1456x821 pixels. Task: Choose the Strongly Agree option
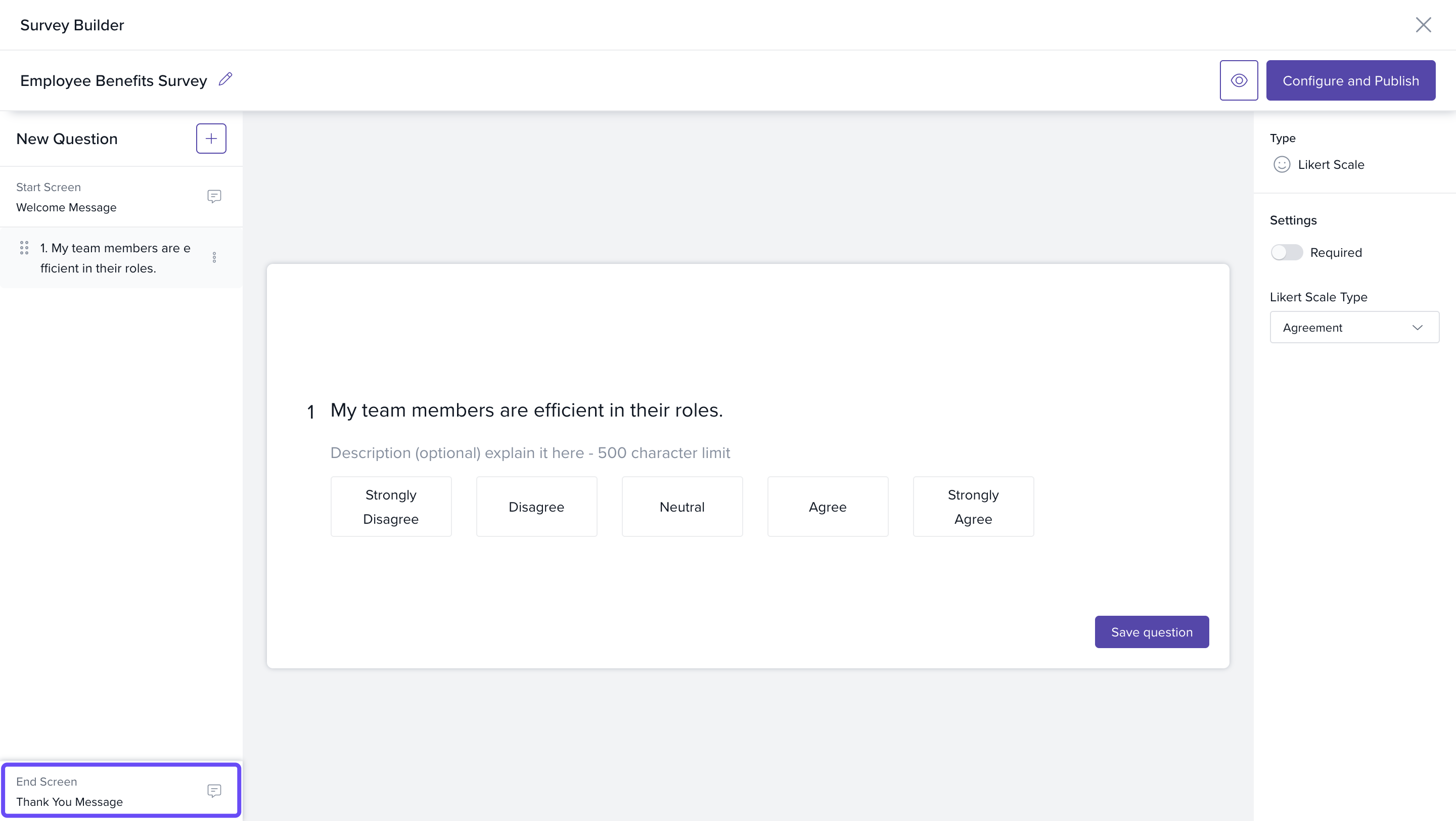[973, 506]
